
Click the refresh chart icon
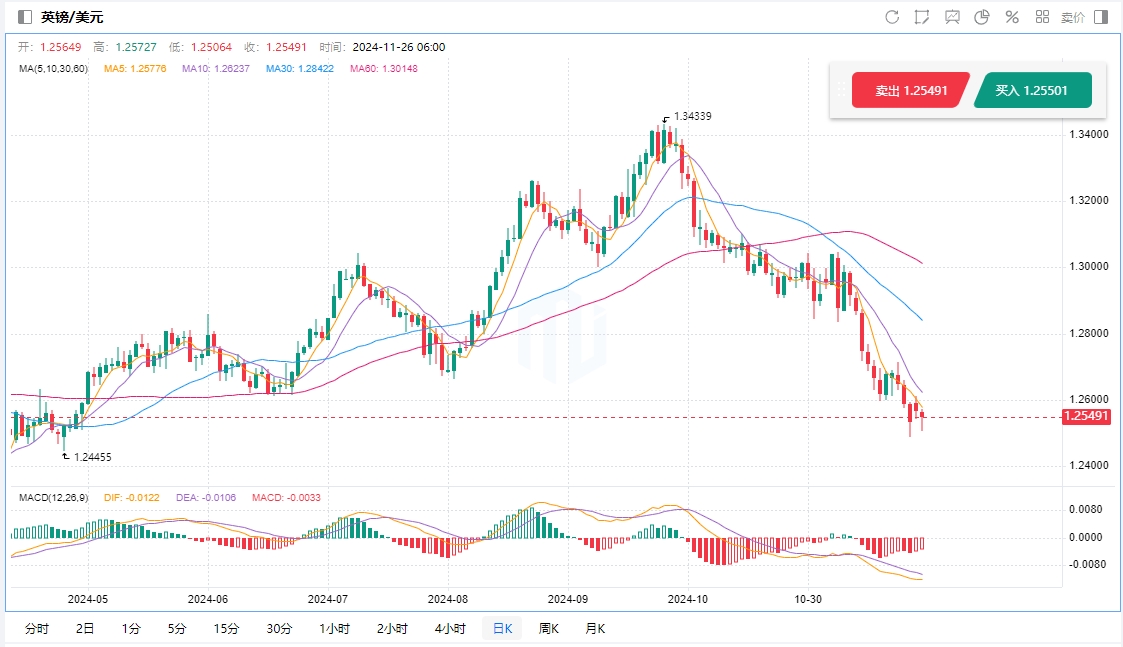[x=892, y=17]
